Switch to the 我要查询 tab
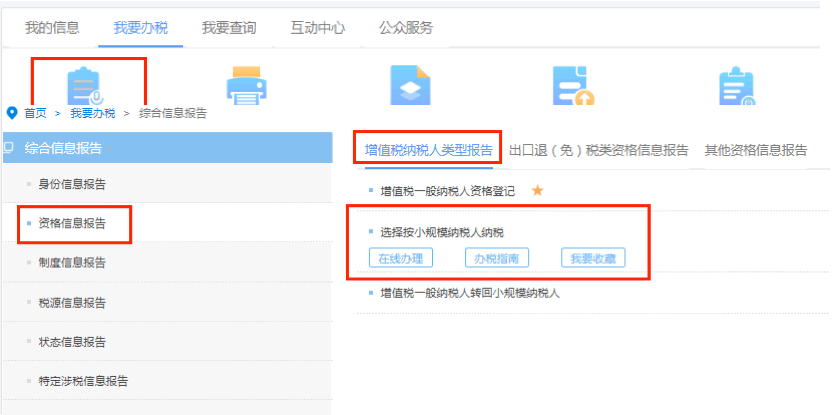The width and height of the screenshot is (835, 415). click(x=230, y=28)
